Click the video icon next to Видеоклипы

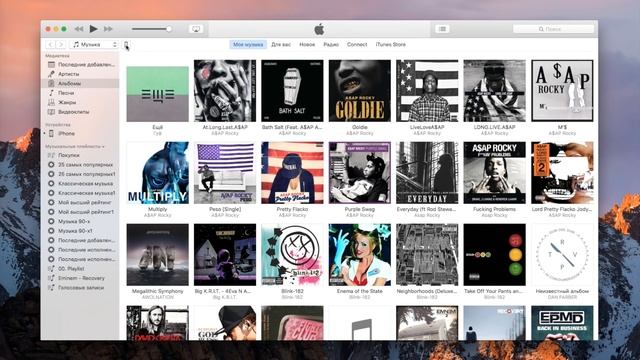(51, 112)
